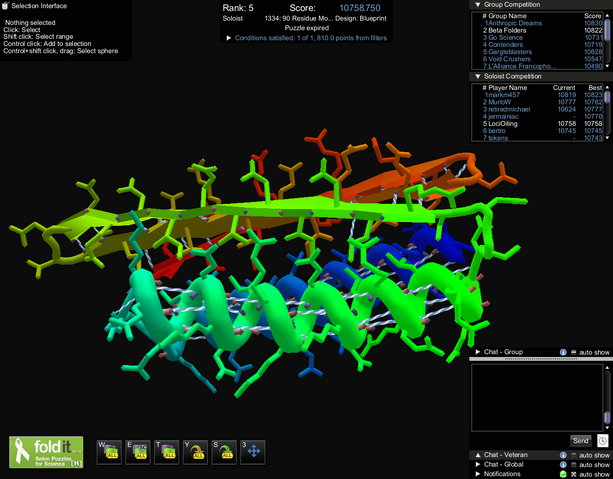Click the chat window scrollbar thumb
The height and width of the screenshot is (479, 613).
(x=607, y=416)
